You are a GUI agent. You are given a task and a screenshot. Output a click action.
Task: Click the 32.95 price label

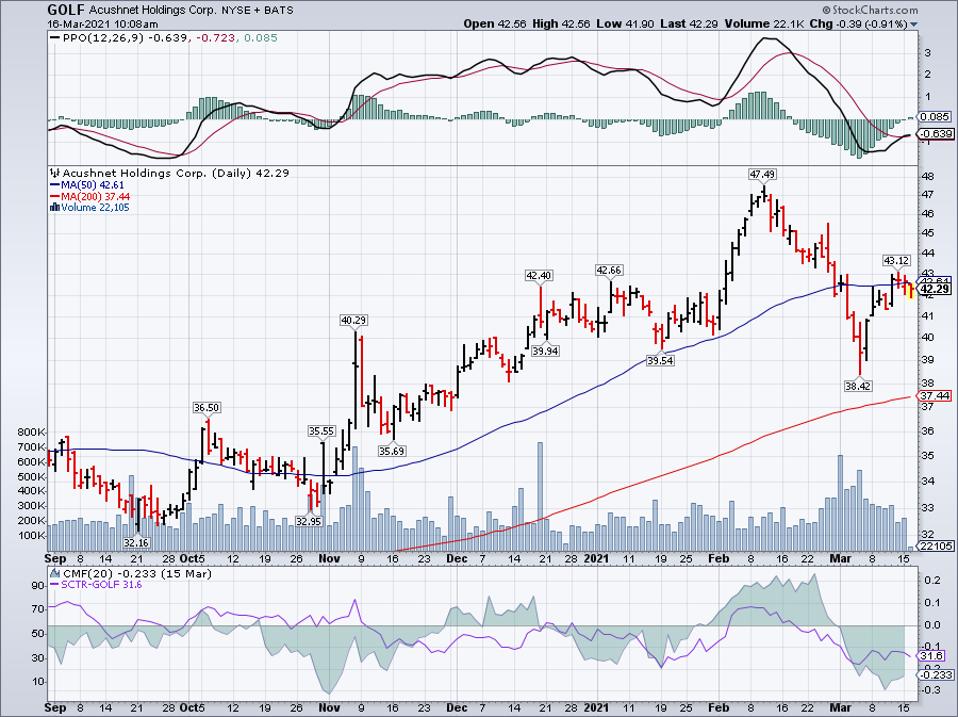pyautogui.click(x=309, y=522)
